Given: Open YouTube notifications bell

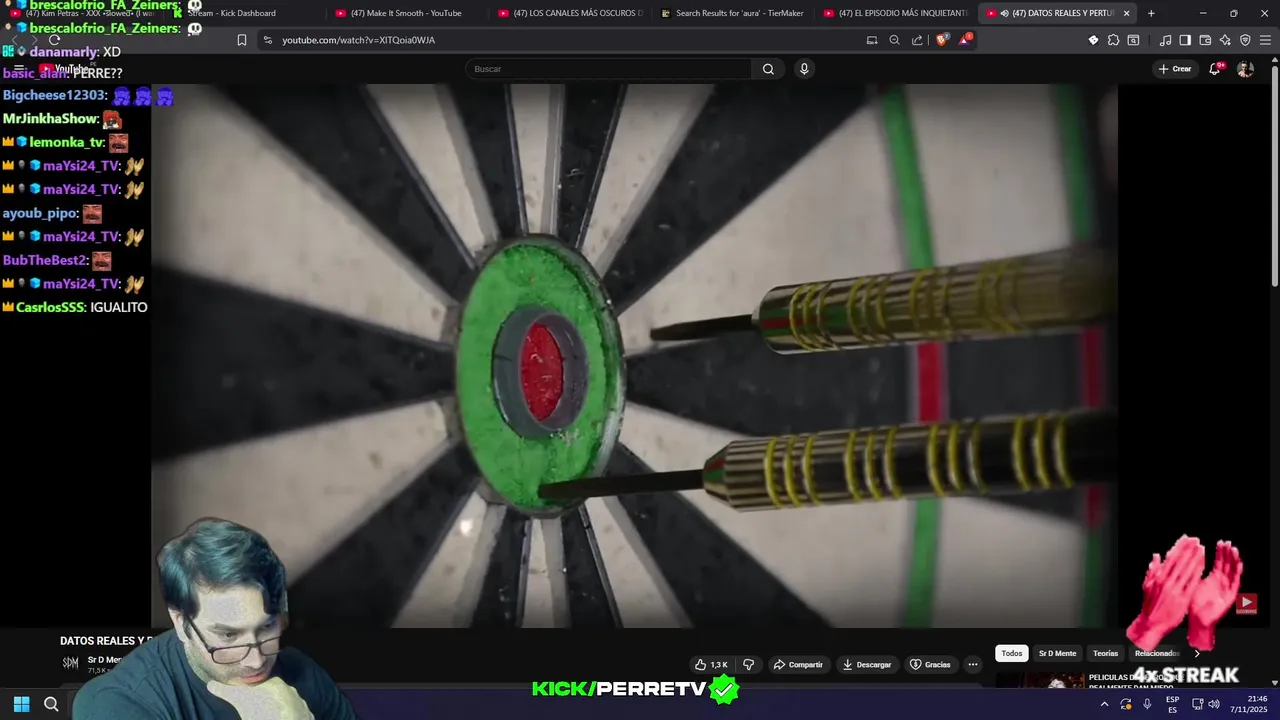Looking at the screenshot, I should coord(1215,69).
